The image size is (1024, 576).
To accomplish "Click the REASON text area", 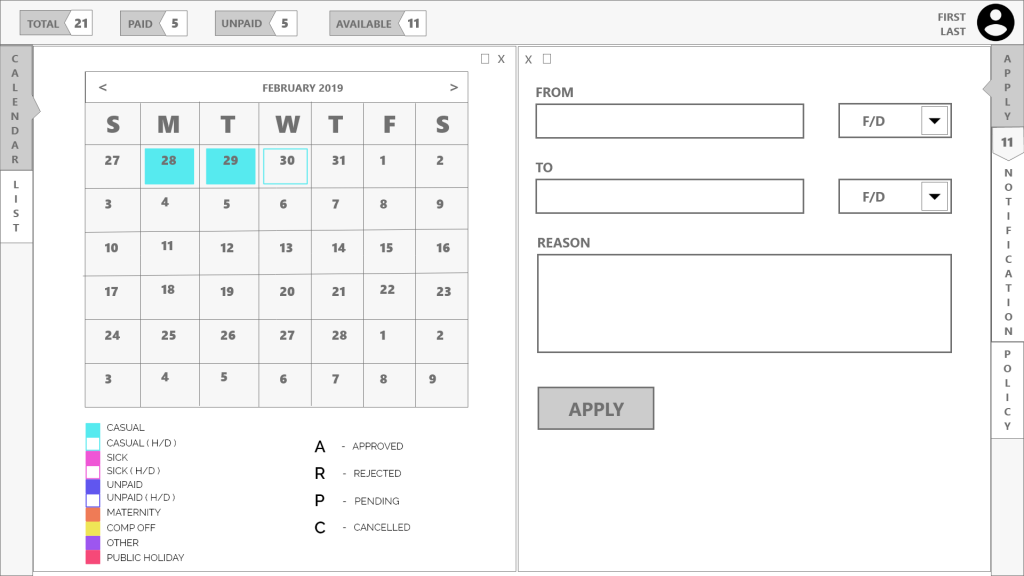I will click(x=744, y=304).
